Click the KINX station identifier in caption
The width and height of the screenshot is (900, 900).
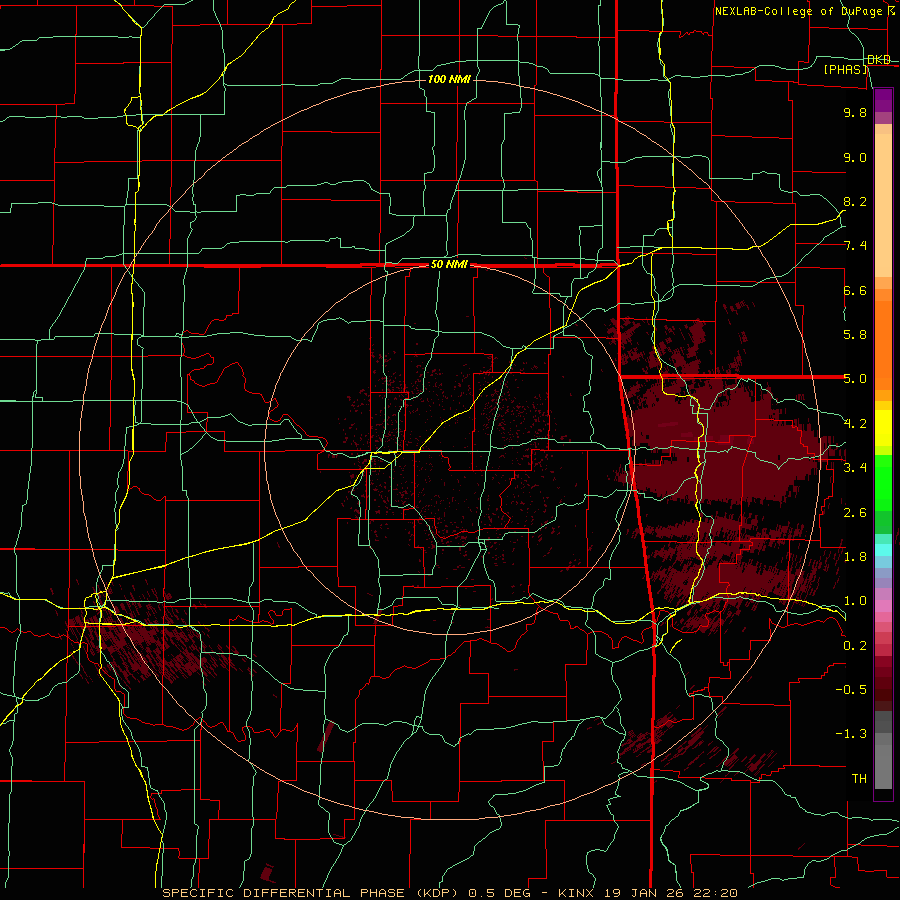coord(577,893)
